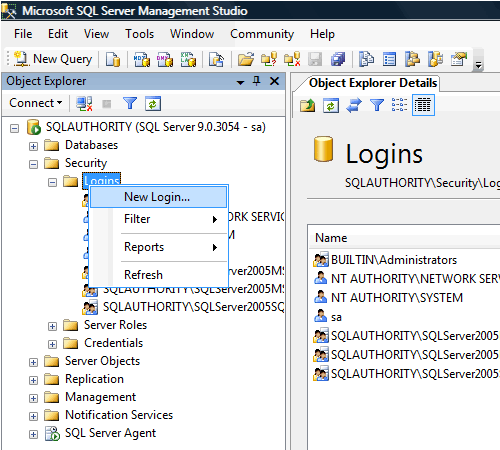Expand the SQL Server Agent node
Viewport: 500px width, 450px height.
point(33,434)
